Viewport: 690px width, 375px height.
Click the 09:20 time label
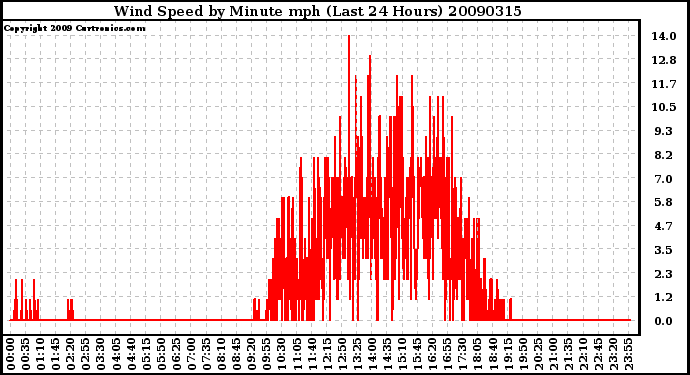coord(251,354)
